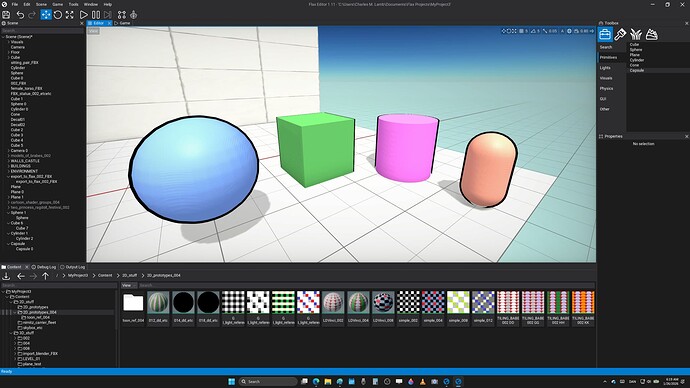The width and height of the screenshot is (690, 388).
Task: Click the MyProject3 breadcrumb
Action: pyautogui.click(x=78, y=275)
